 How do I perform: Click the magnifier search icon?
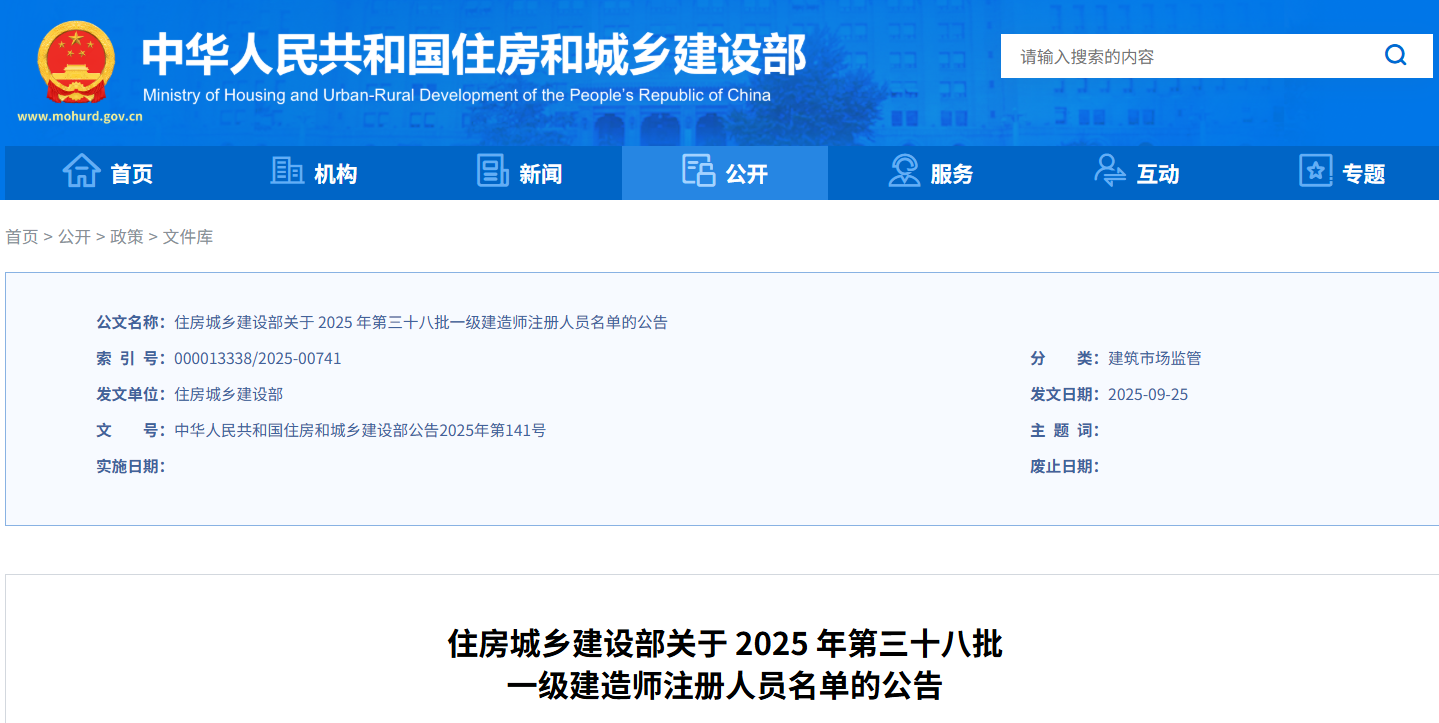1395,55
